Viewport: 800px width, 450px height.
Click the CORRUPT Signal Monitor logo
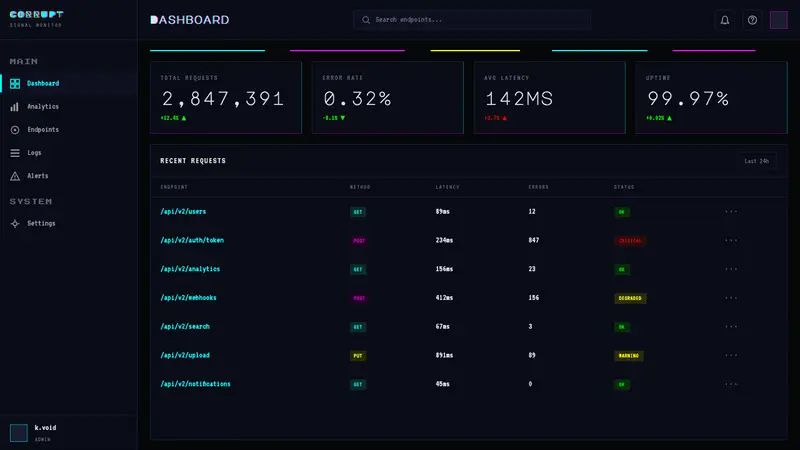coord(37,19)
